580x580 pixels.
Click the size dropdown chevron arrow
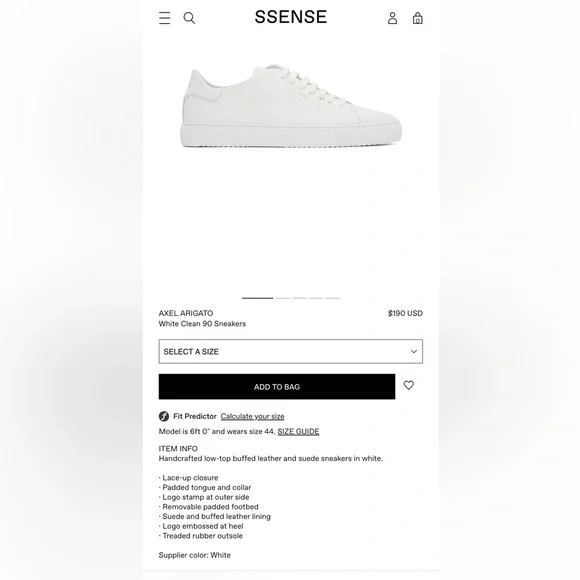pyautogui.click(x=414, y=351)
